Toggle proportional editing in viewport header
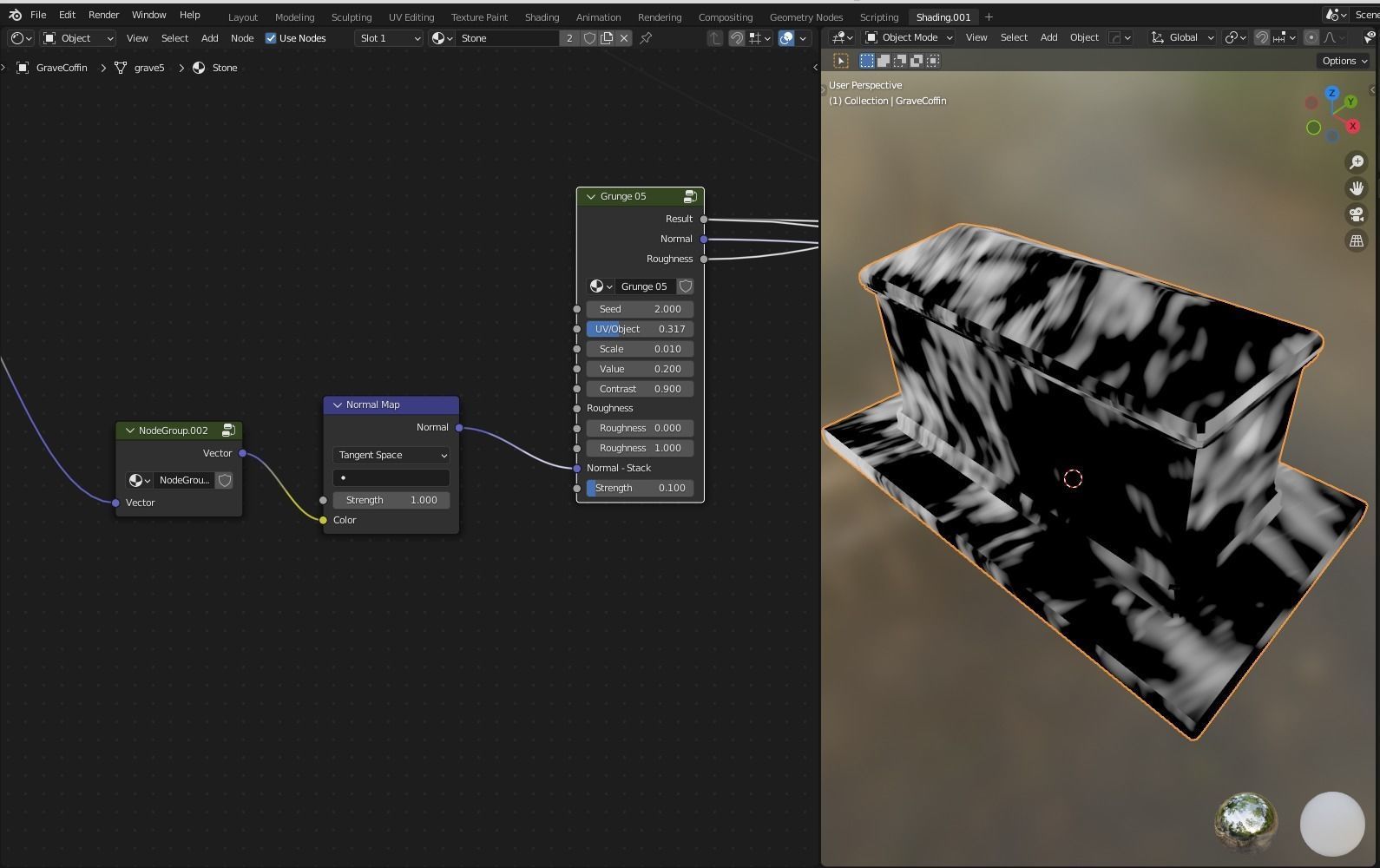The height and width of the screenshot is (868, 1380). click(x=1311, y=37)
